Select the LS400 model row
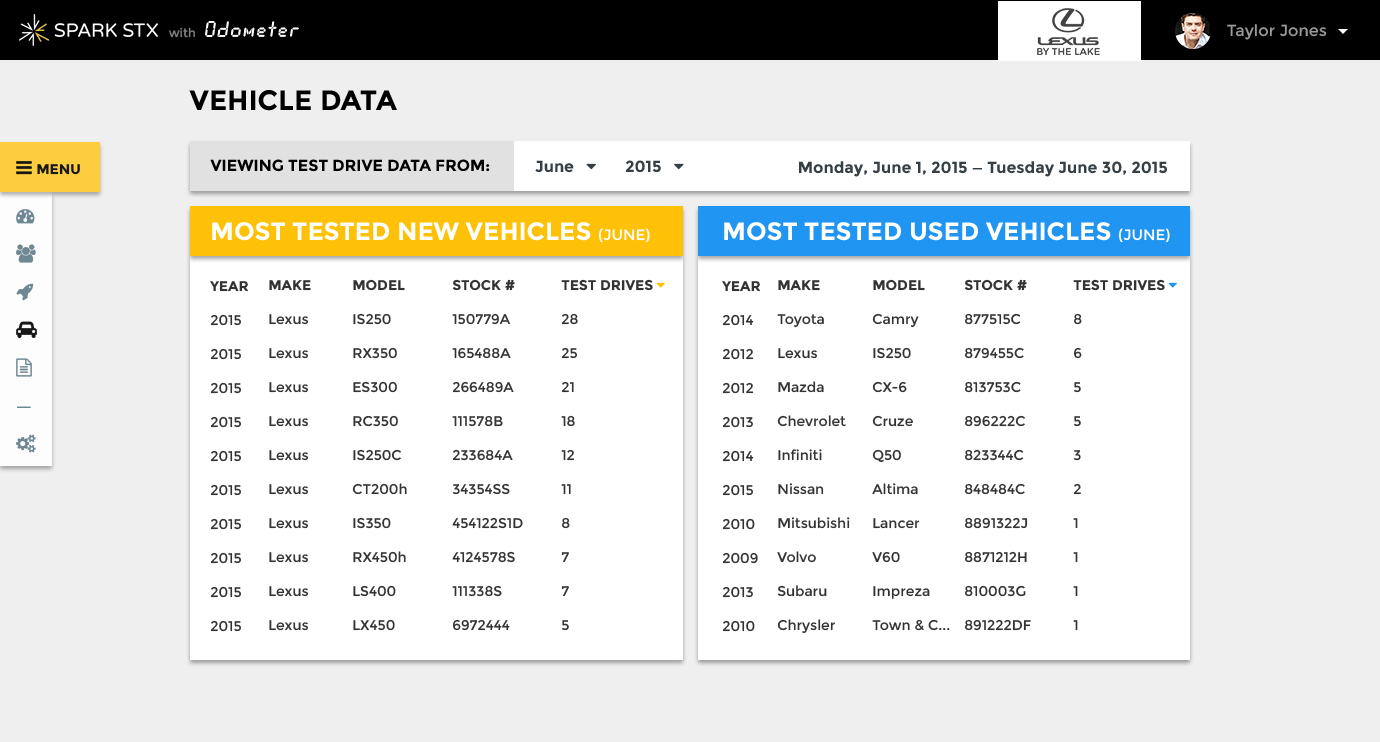The height and width of the screenshot is (742, 1380). pos(374,591)
